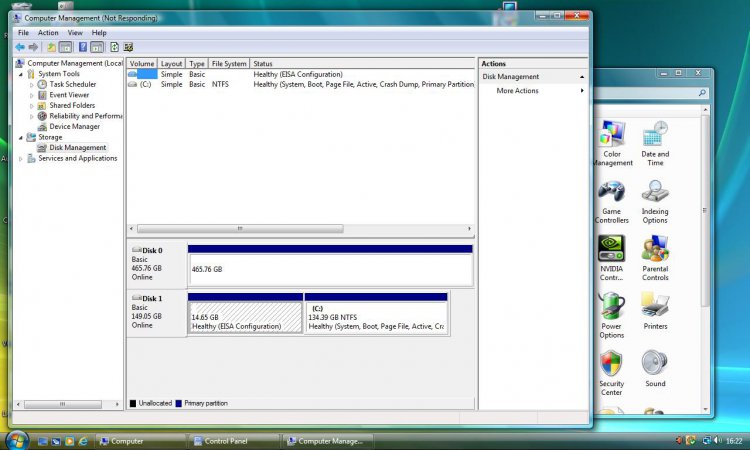Select Computer Management (Local) root node
Viewport: 750px width, 450px height.
tap(69, 63)
